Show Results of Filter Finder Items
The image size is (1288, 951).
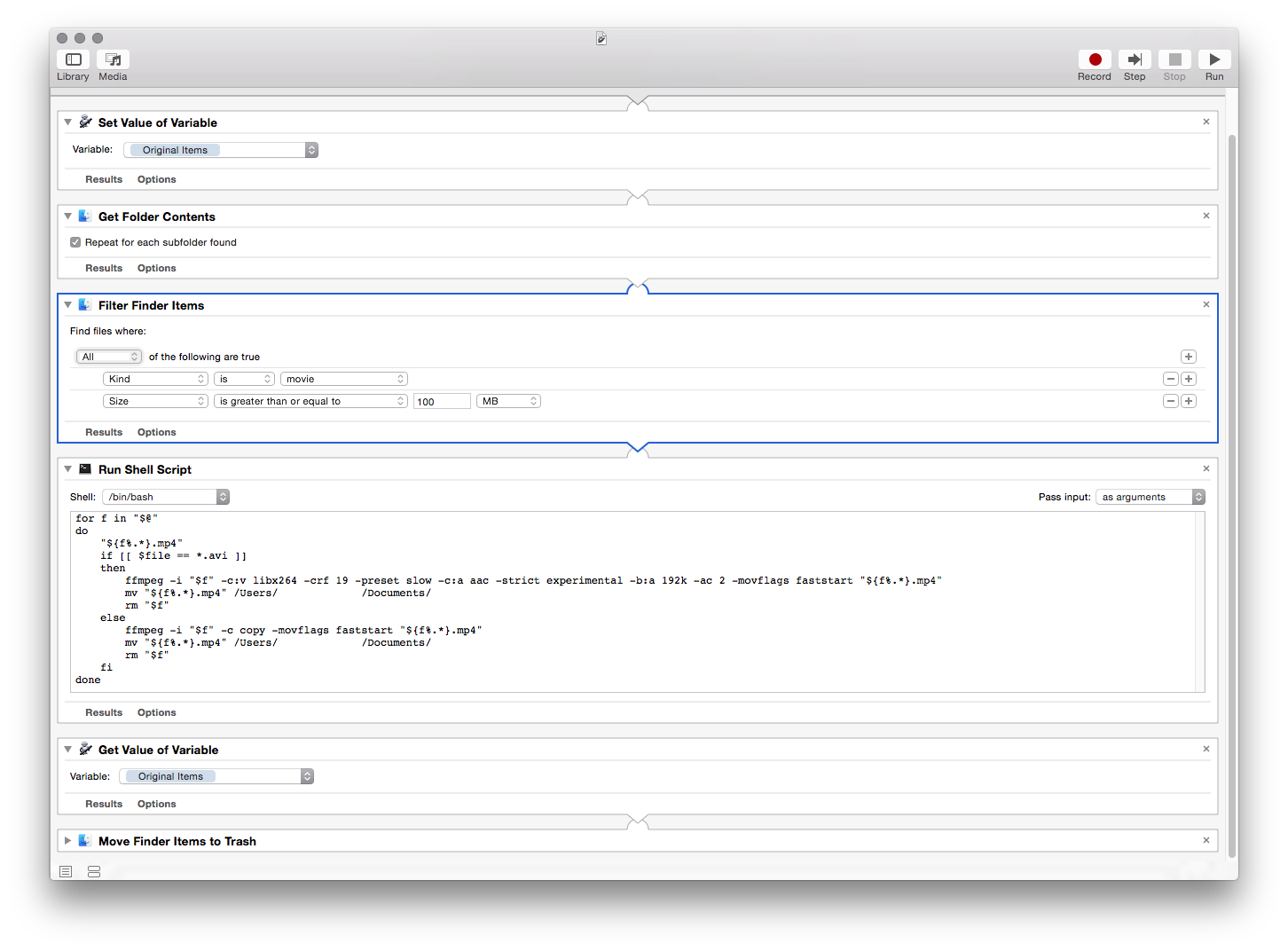coord(104,432)
